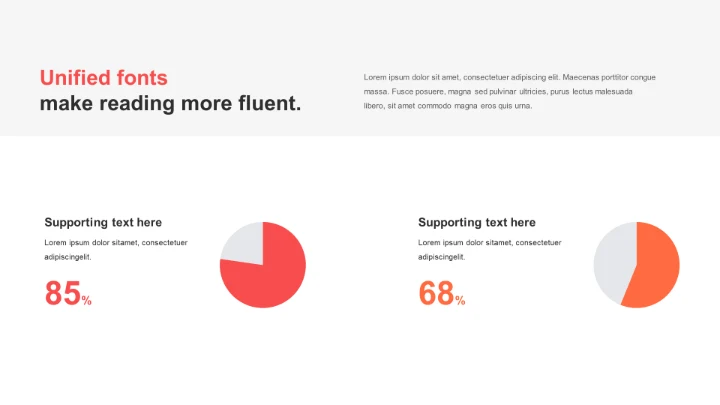Click the gray slice of the left pie chart

pyautogui.click(x=244, y=244)
